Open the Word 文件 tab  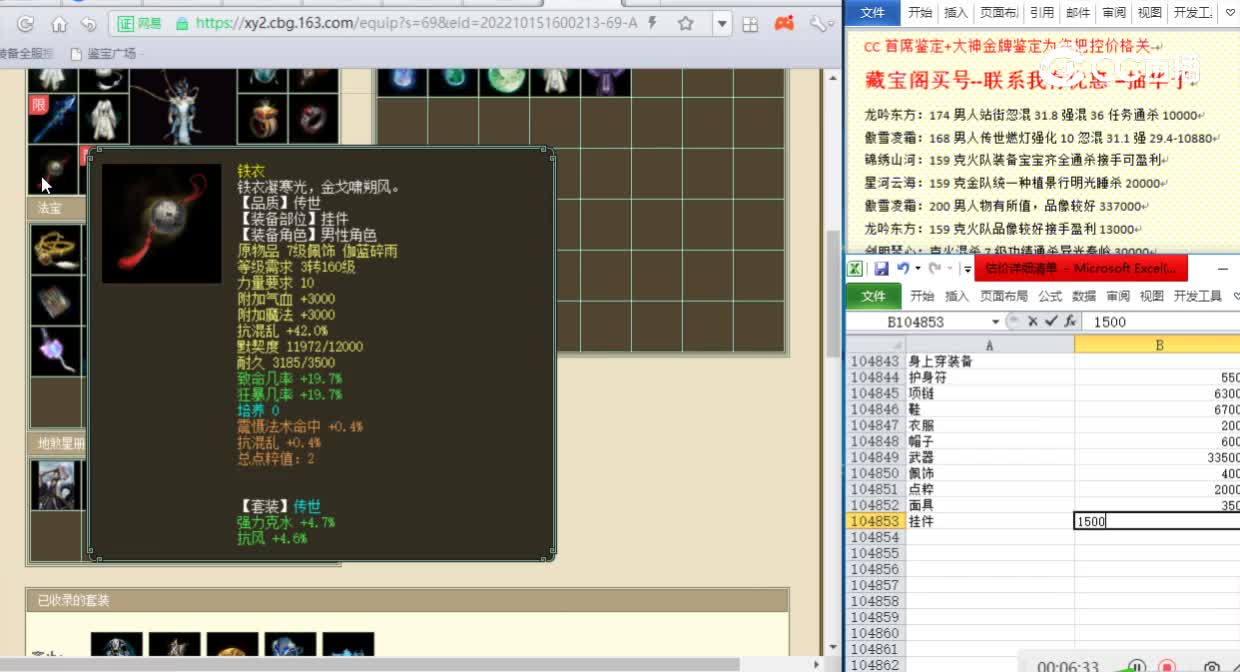click(874, 12)
